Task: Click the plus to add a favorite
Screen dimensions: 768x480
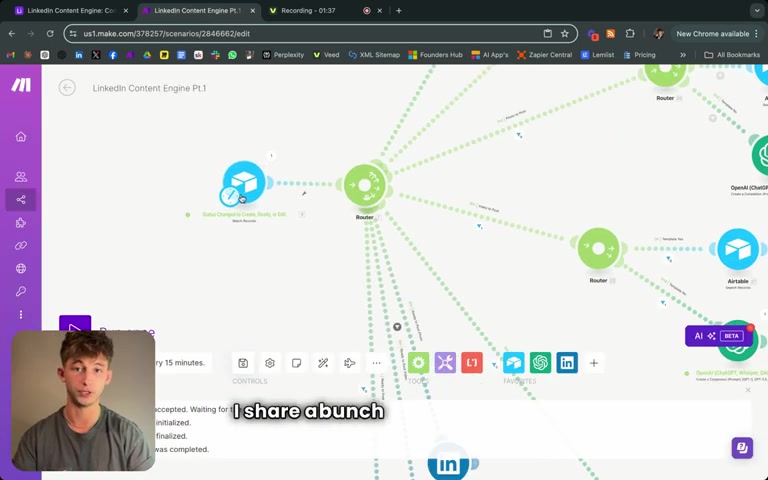Action: (594, 363)
